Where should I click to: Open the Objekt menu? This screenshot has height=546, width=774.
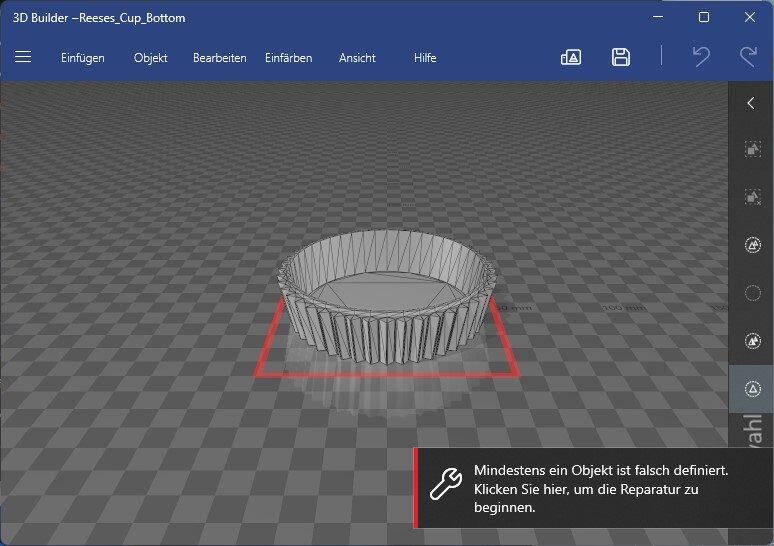[x=151, y=58]
